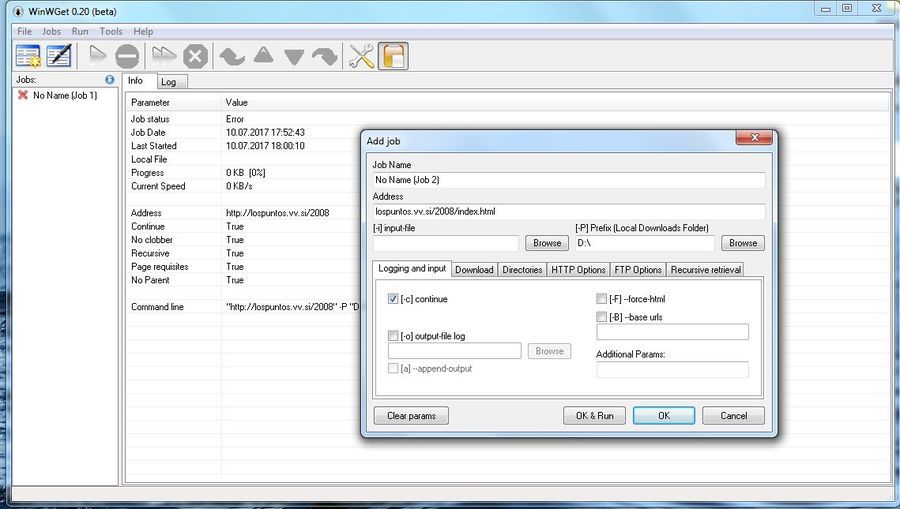Click the output-file log path field
The height and width of the screenshot is (509, 900).
click(455, 351)
